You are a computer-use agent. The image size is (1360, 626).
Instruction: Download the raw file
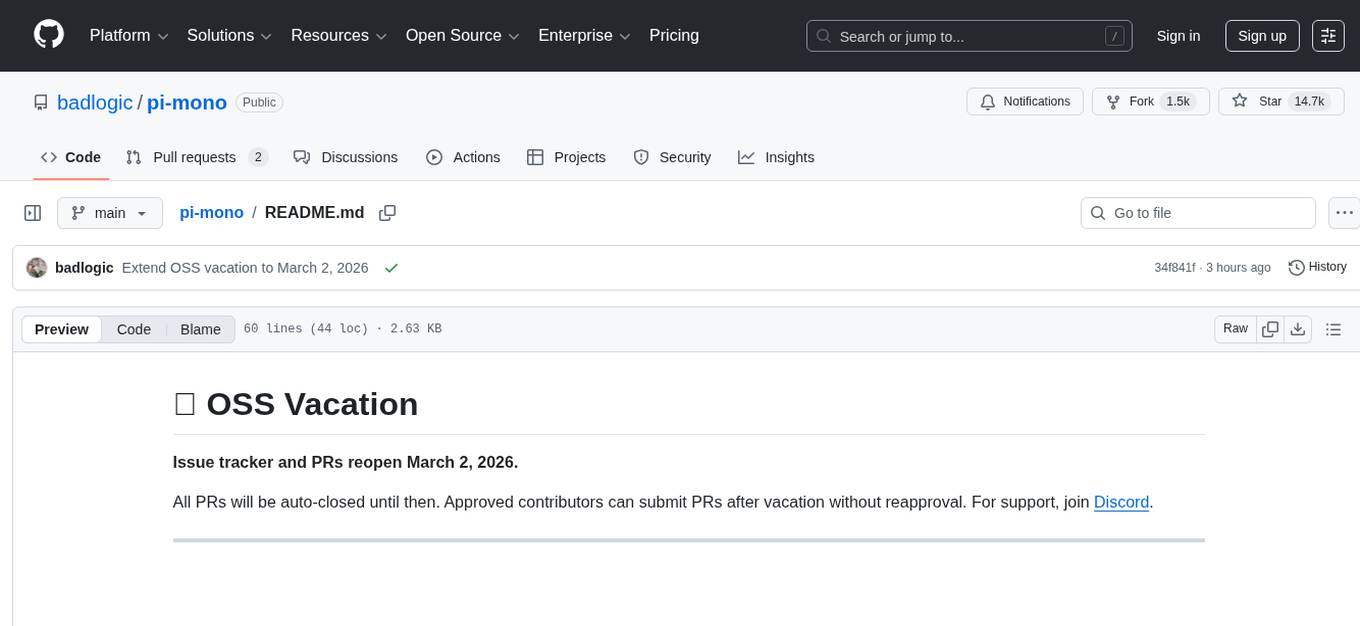point(1298,329)
